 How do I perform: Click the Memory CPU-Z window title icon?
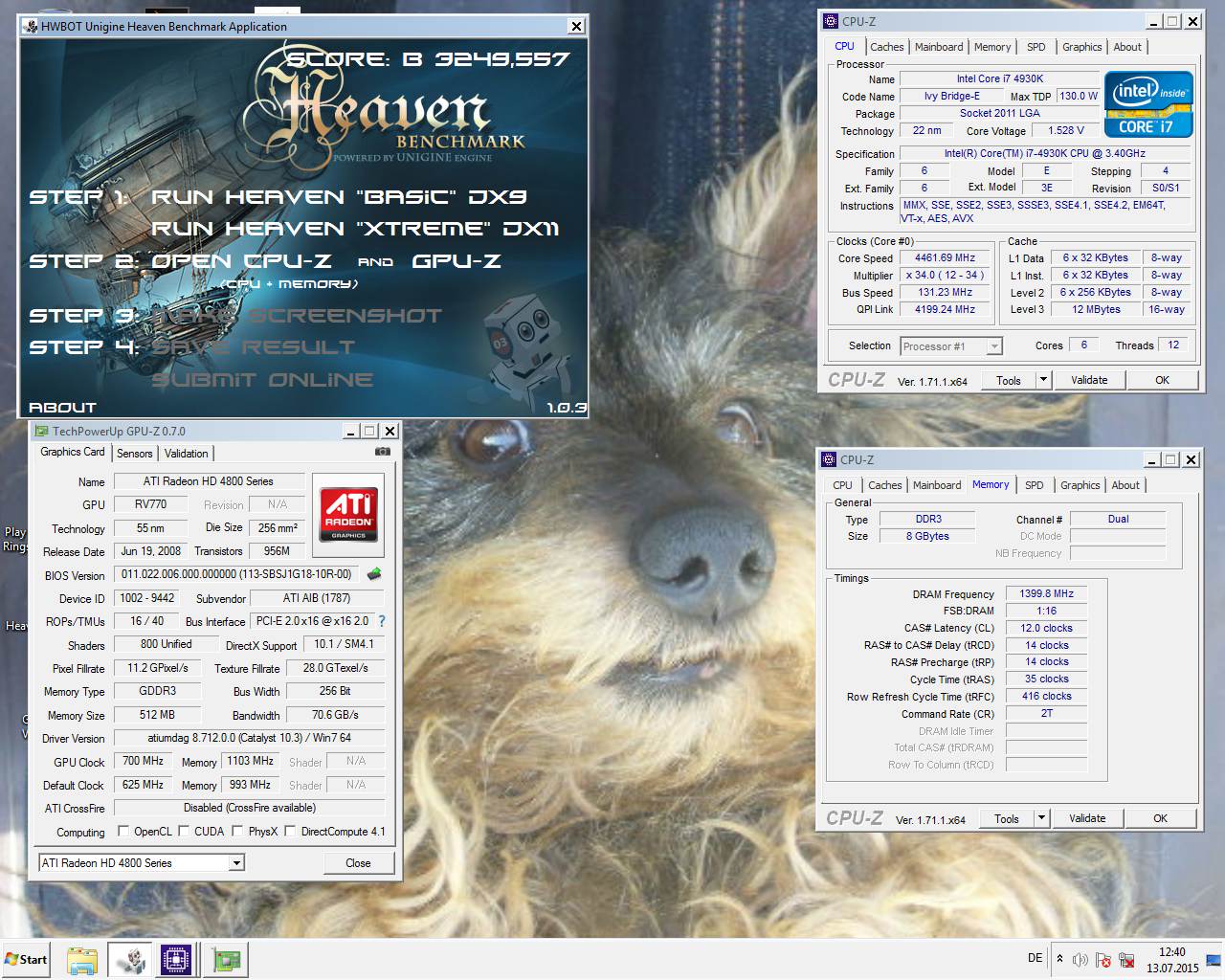pos(829,459)
